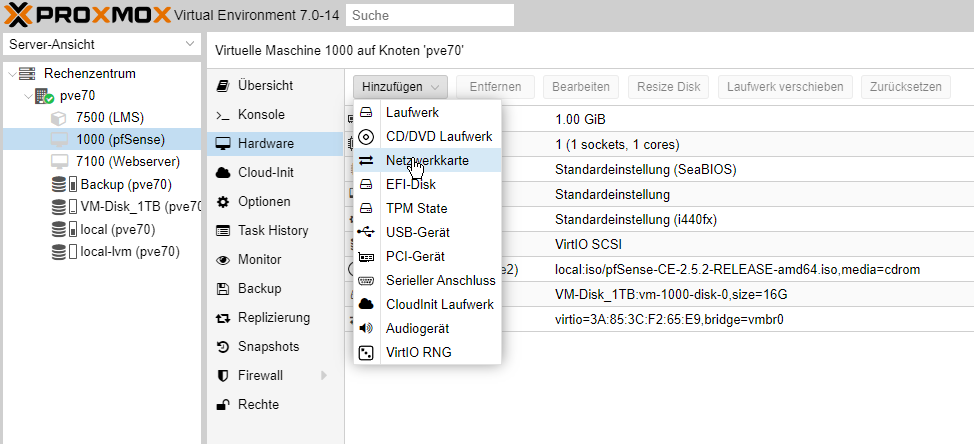This screenshot has width=974, height=444.
Task: Click the Snapshots history icon
Action: tap(222, 347)
